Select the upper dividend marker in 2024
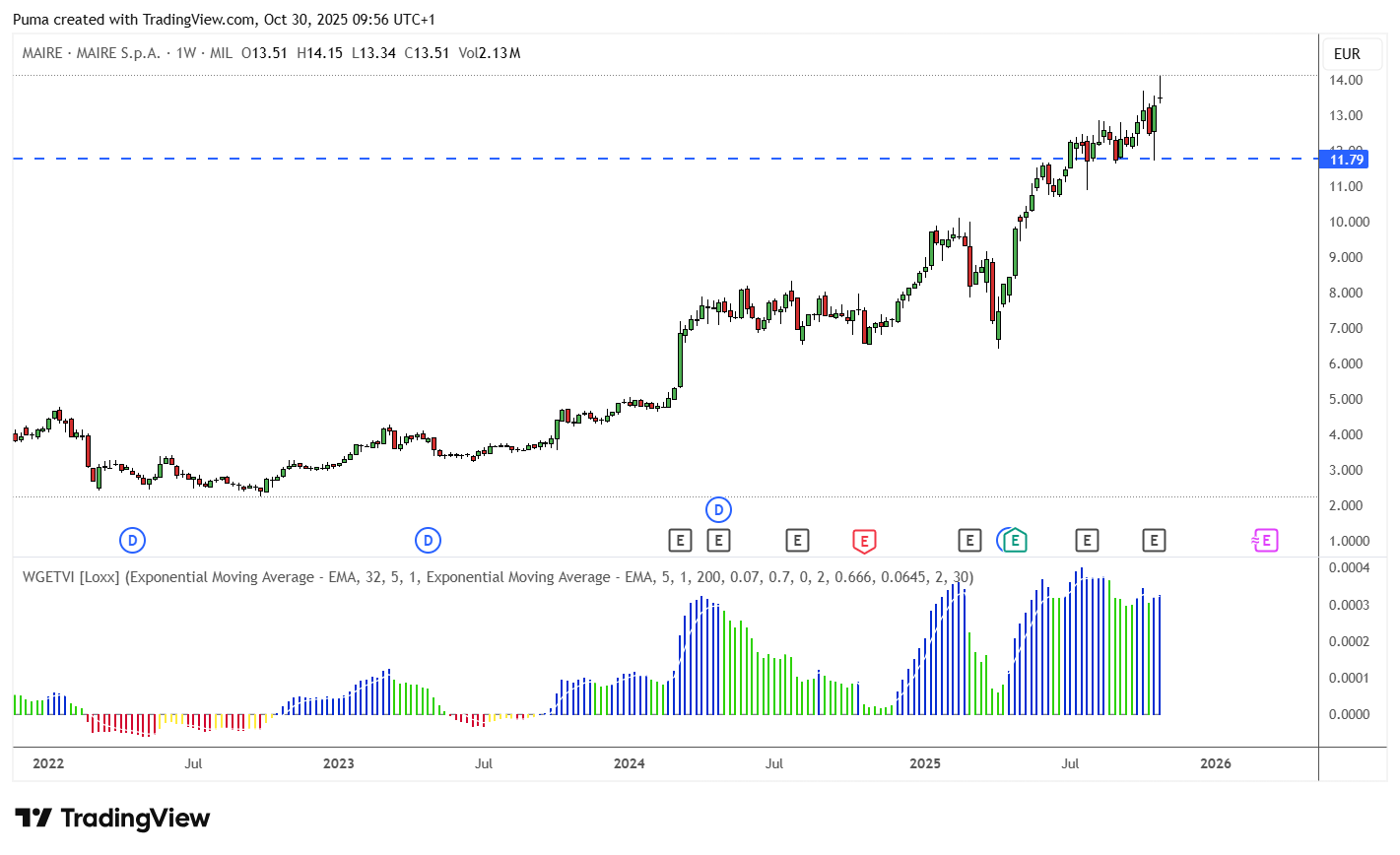The height and width of the screenshot is (855, 1400). (719, 510)
